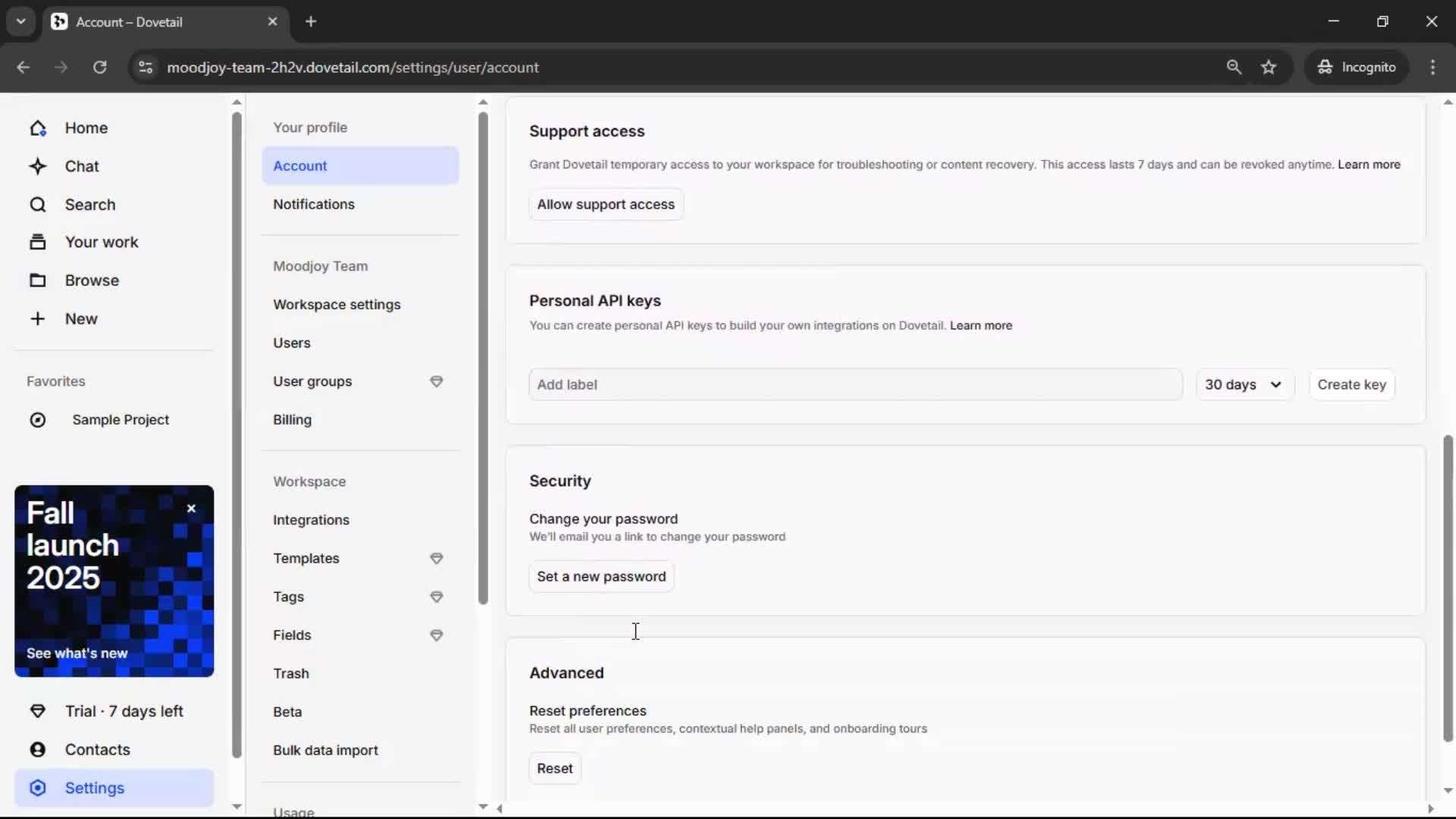The width and height of the screenshot is (1456, 819).
Task: Expand the 30 days expiry dropdown
Action: tap(1244, 384)
